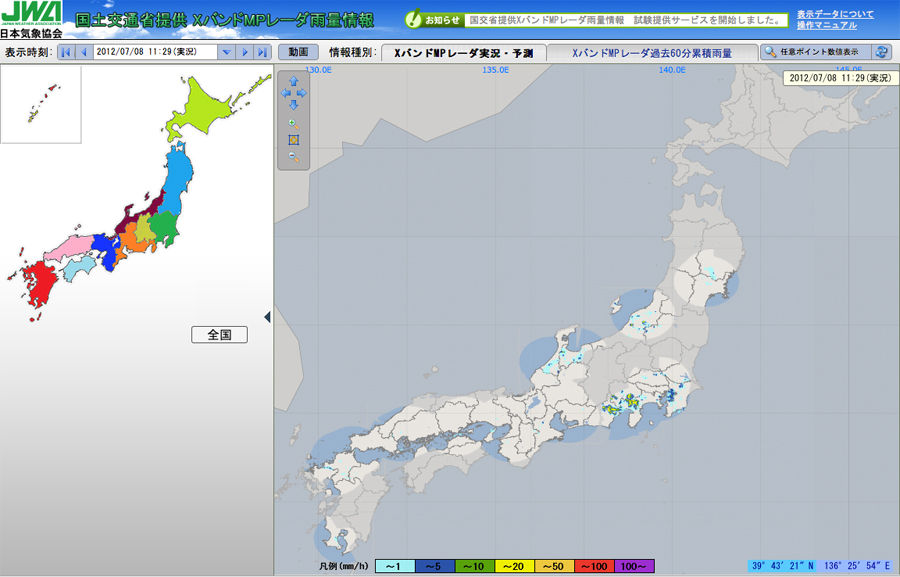
Task: Click the ~1 legend swatch
Action: click(395, 567)
